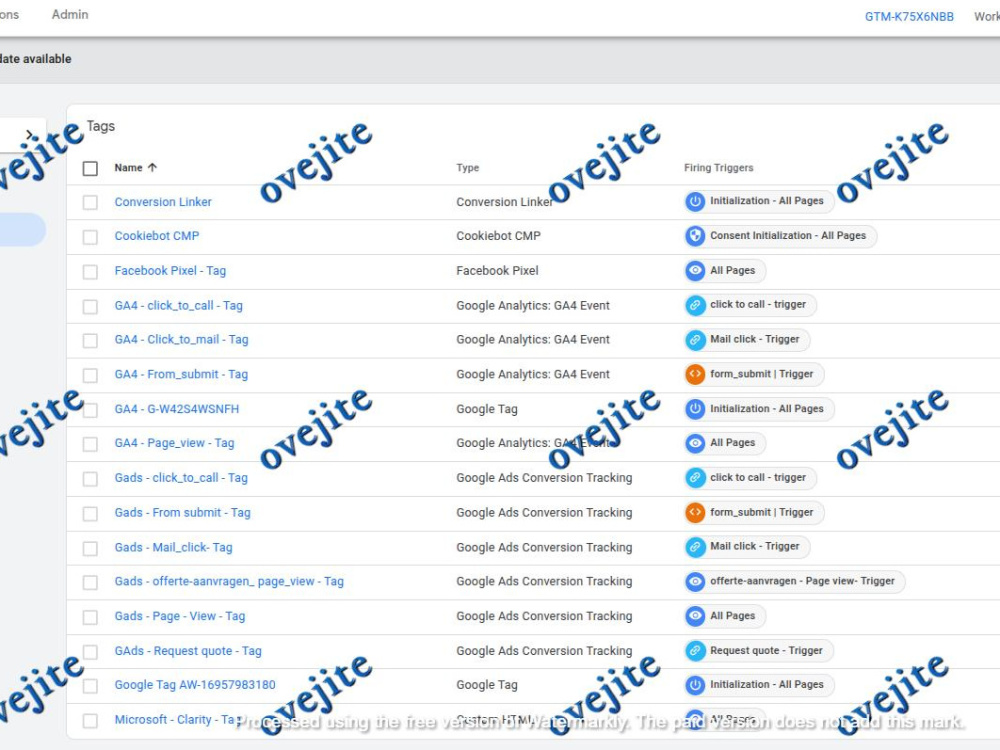The height and width of the screenshot is (750, 1000).
Task: Click the Facebook Pixel type cell
Action: tap(497, 270)
